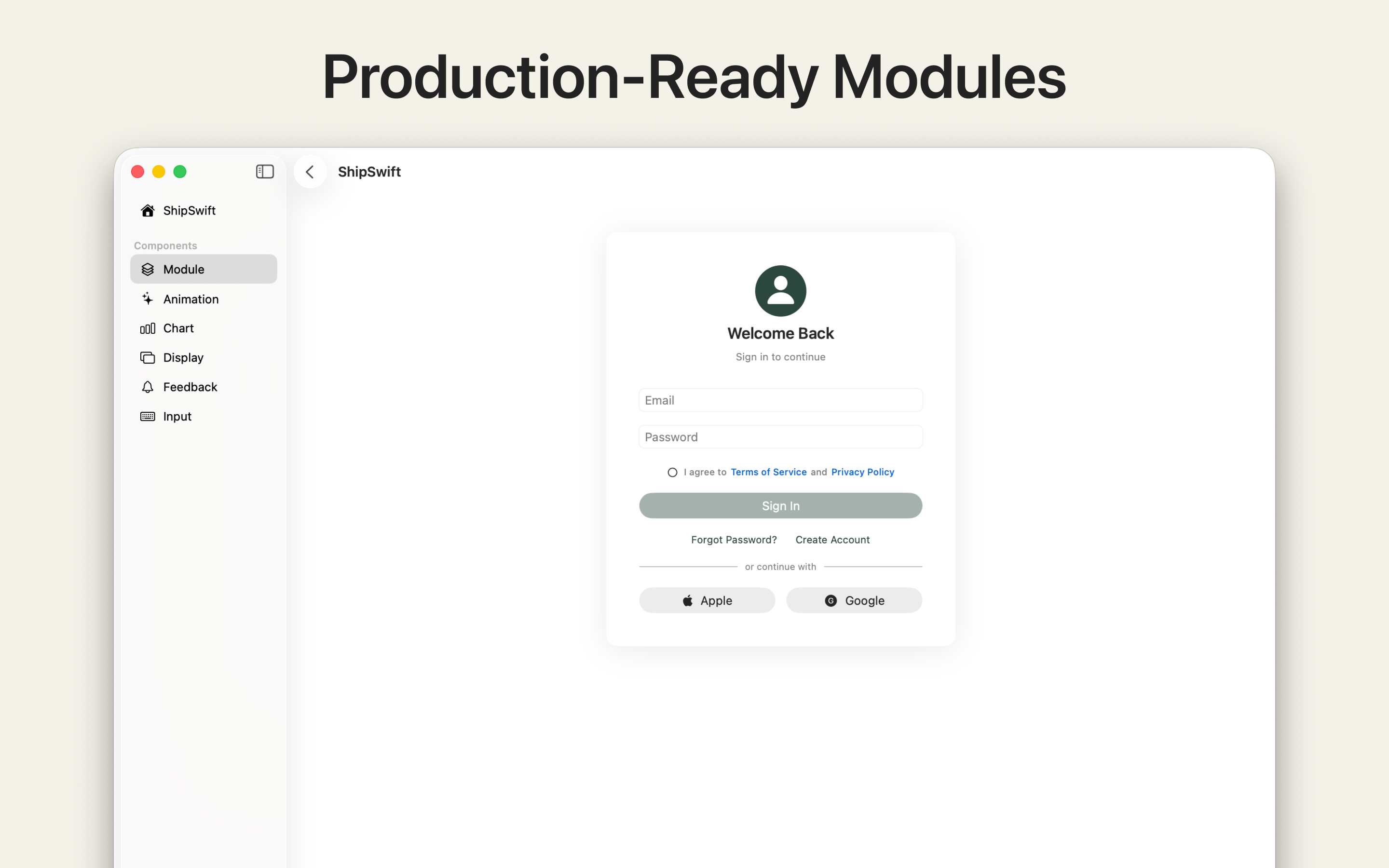This screenshot has height=868, width=1389.
Task: Click the Sign in to continue subtitle
Action: click(781, 357)
